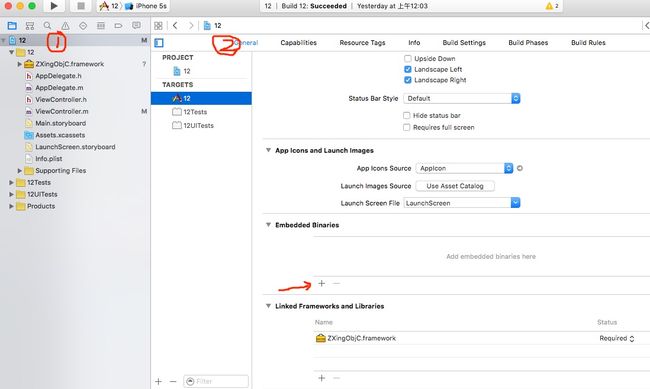Viewport: 650px width, 389px height.
Task: Toggle the project and targets list sidebar
Action: click(159, 43)
